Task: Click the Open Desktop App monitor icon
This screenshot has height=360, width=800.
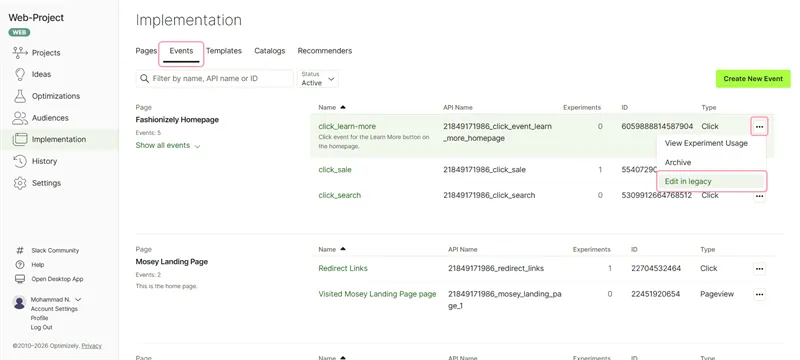Action: pos(20,279)
